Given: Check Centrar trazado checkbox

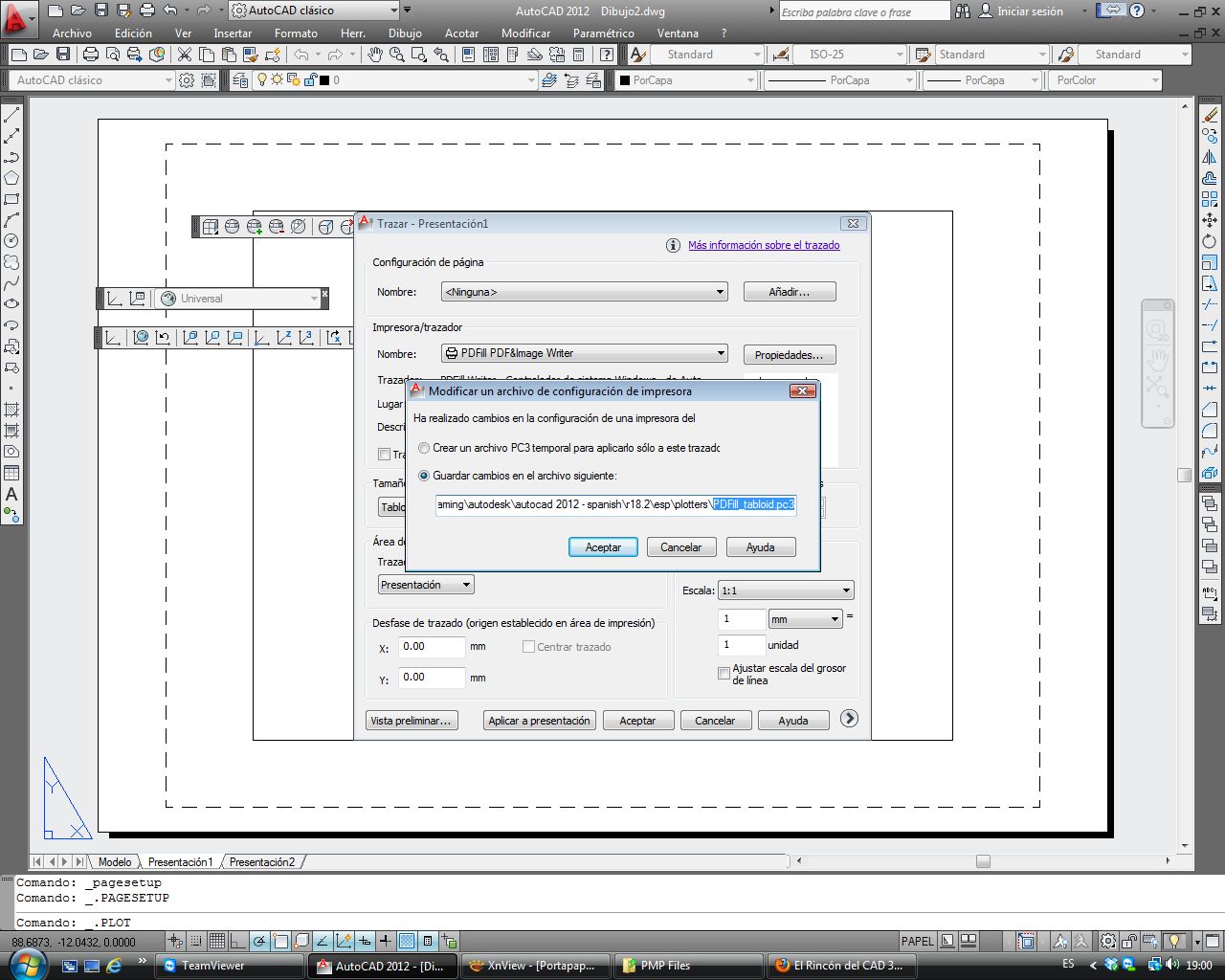Looking at the screenshot, I should tap(528, 647).
